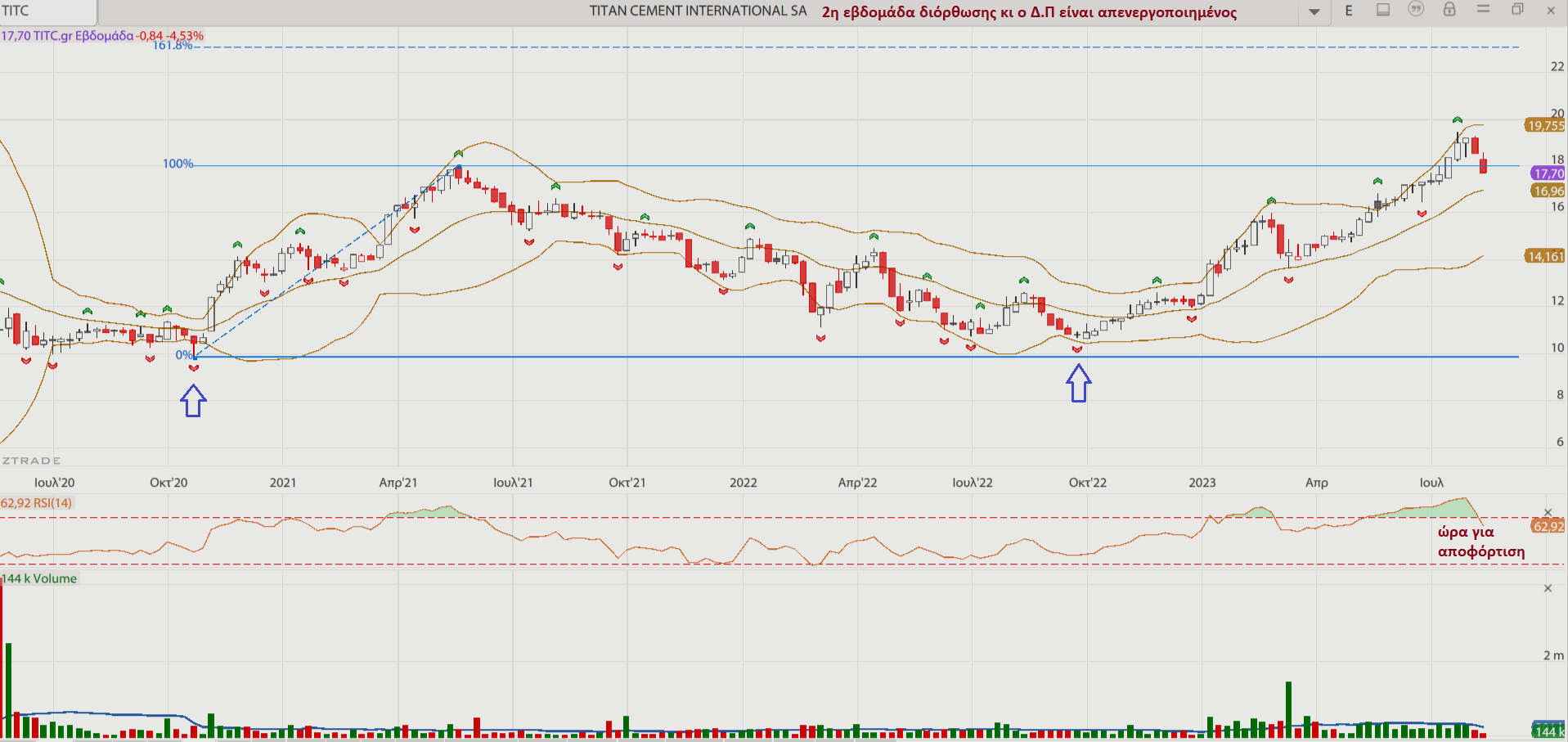The image size is (1568, 742).
Task: Toggle the bottom panel layout icon
Action: 1383,10
